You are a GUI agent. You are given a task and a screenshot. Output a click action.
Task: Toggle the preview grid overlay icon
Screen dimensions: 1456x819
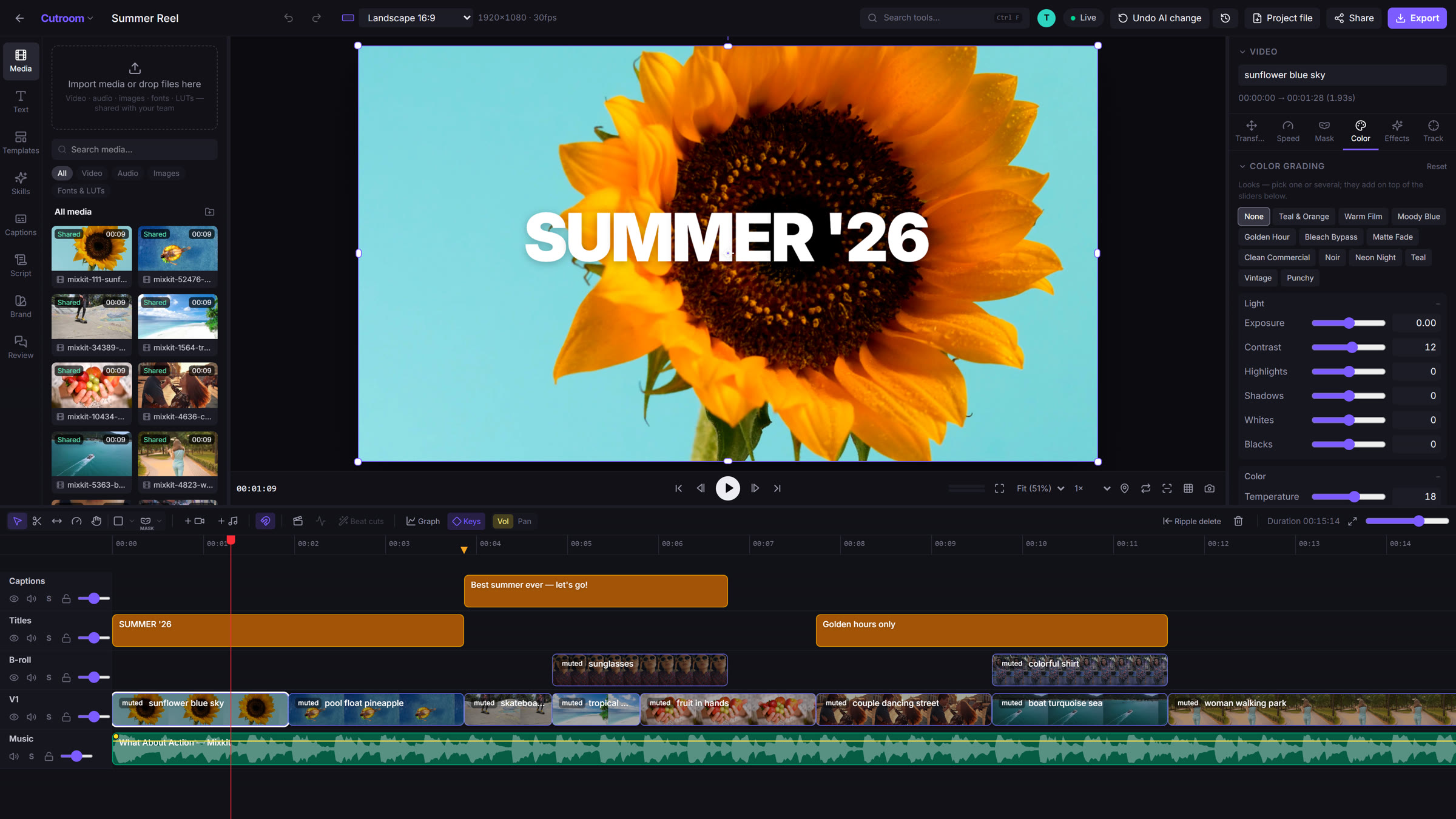click(x=1188, y=488)
